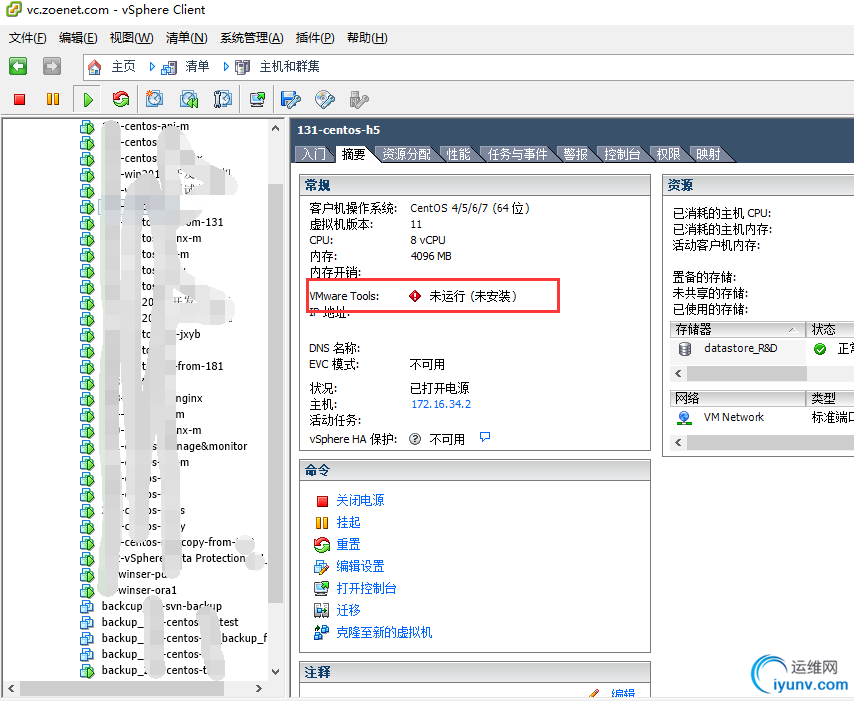Click the Home house icon
854x701 pixels.
tap(94, 67)
